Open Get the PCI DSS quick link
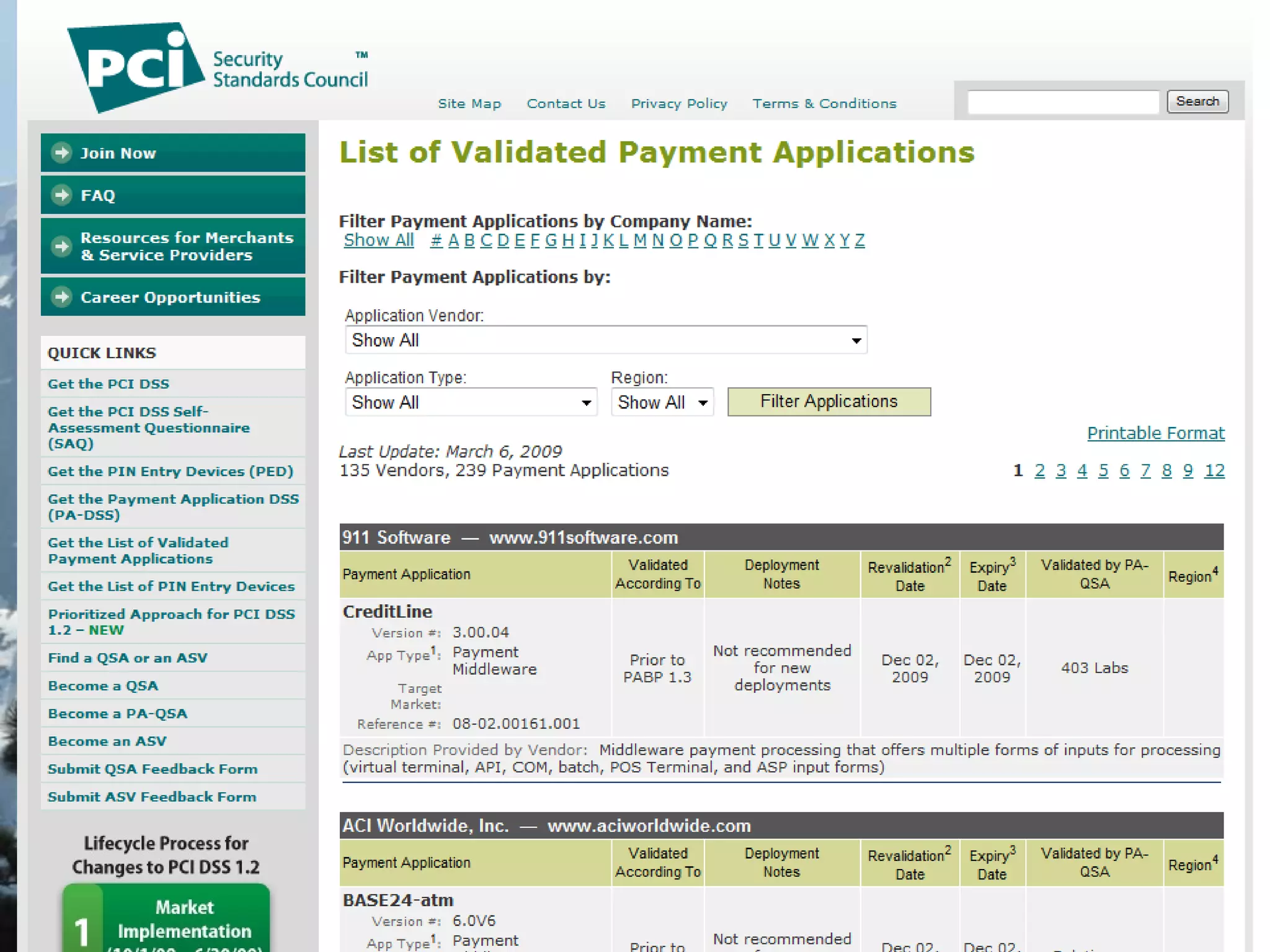Screen dimensions: 1270x952 tap(109, 384)
